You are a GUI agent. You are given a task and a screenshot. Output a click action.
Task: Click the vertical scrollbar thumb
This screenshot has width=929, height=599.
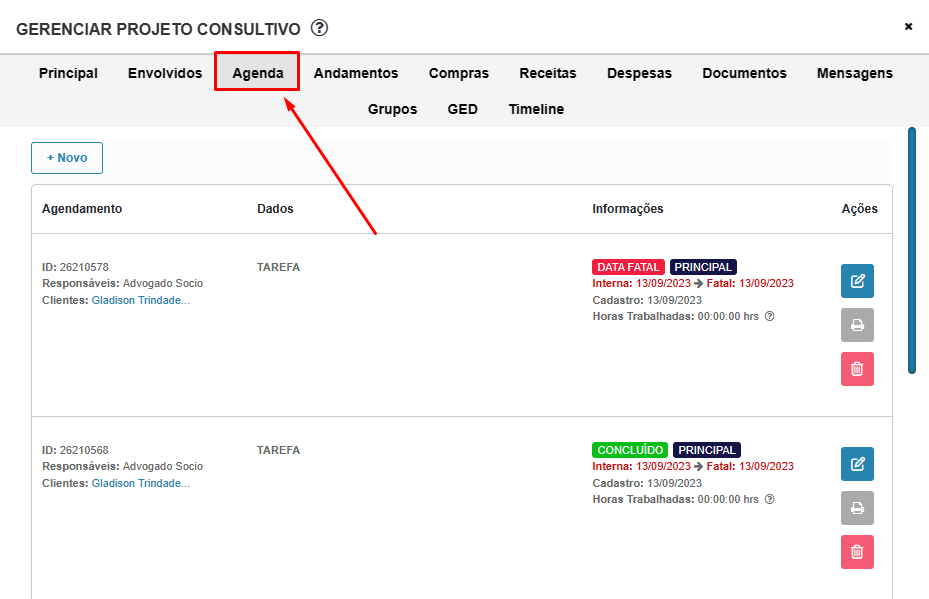(912, 251)
